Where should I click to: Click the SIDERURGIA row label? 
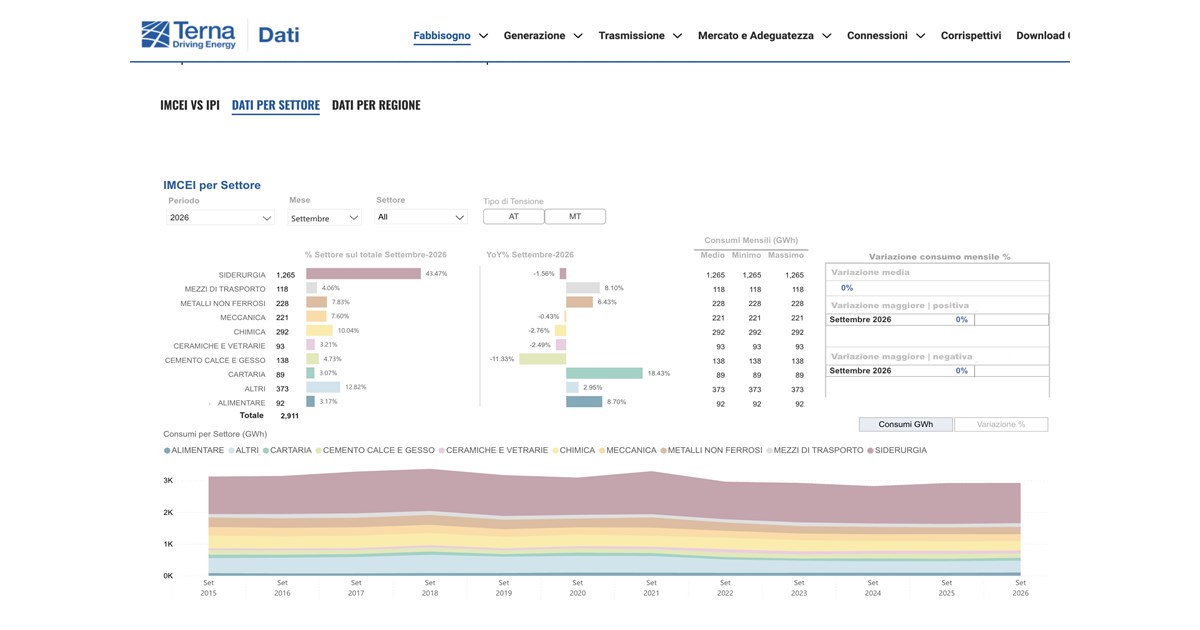(242, 275)
